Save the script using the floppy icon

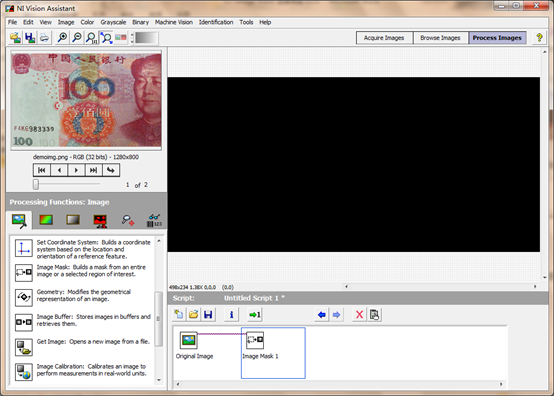[208, 314]
